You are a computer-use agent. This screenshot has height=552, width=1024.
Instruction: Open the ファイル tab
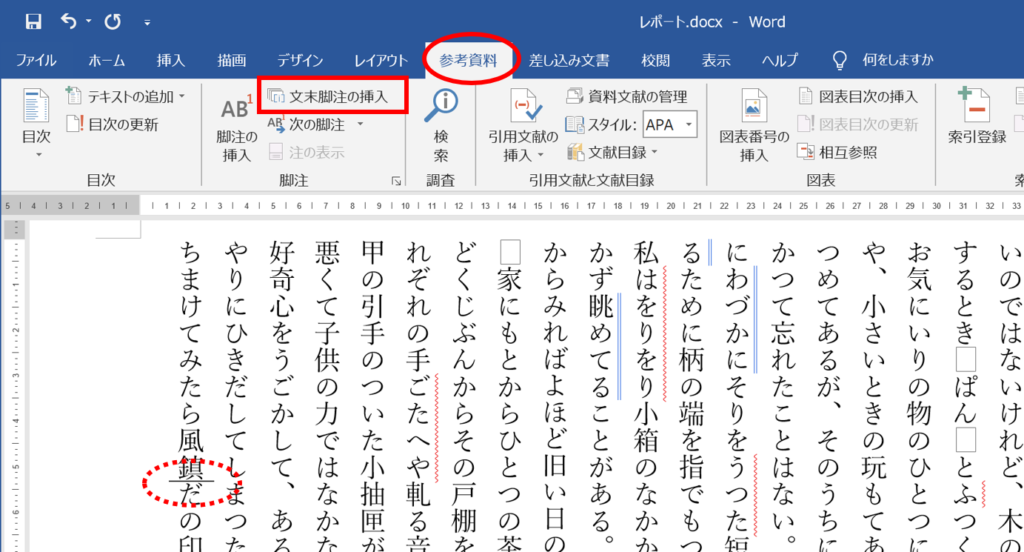coord(36,60)
